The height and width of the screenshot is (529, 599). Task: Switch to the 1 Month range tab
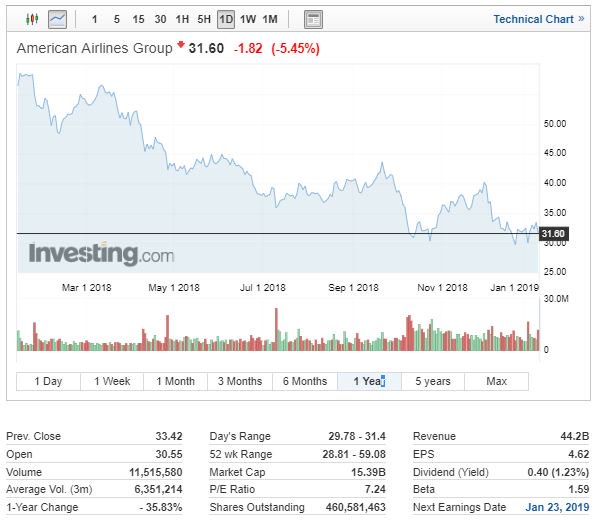tap(176, 381)
